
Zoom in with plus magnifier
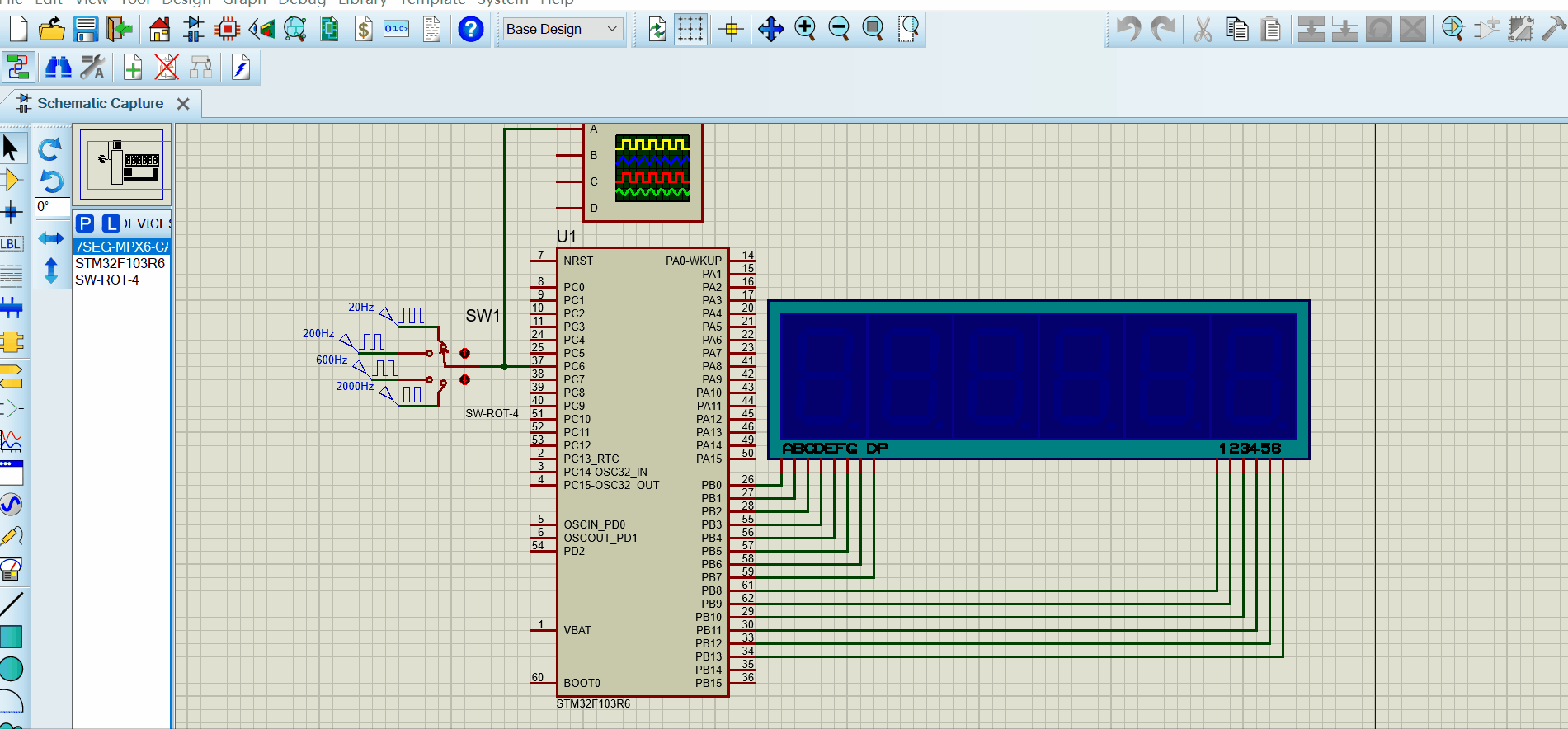click(805, 29)
